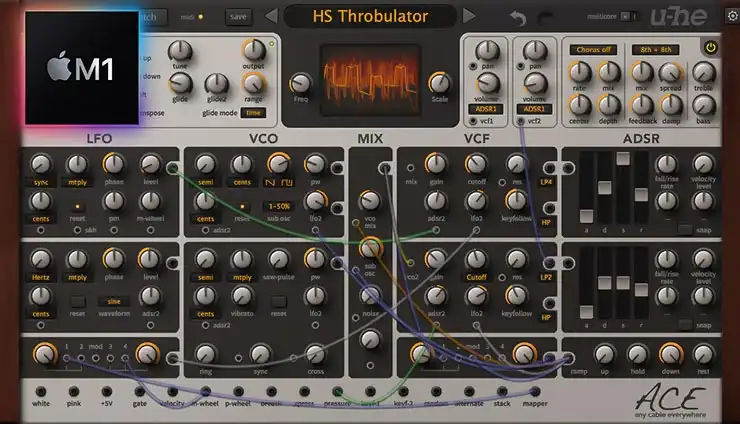Click the cross modulation knob
The image size is (740, 424).
pos(315,354)
